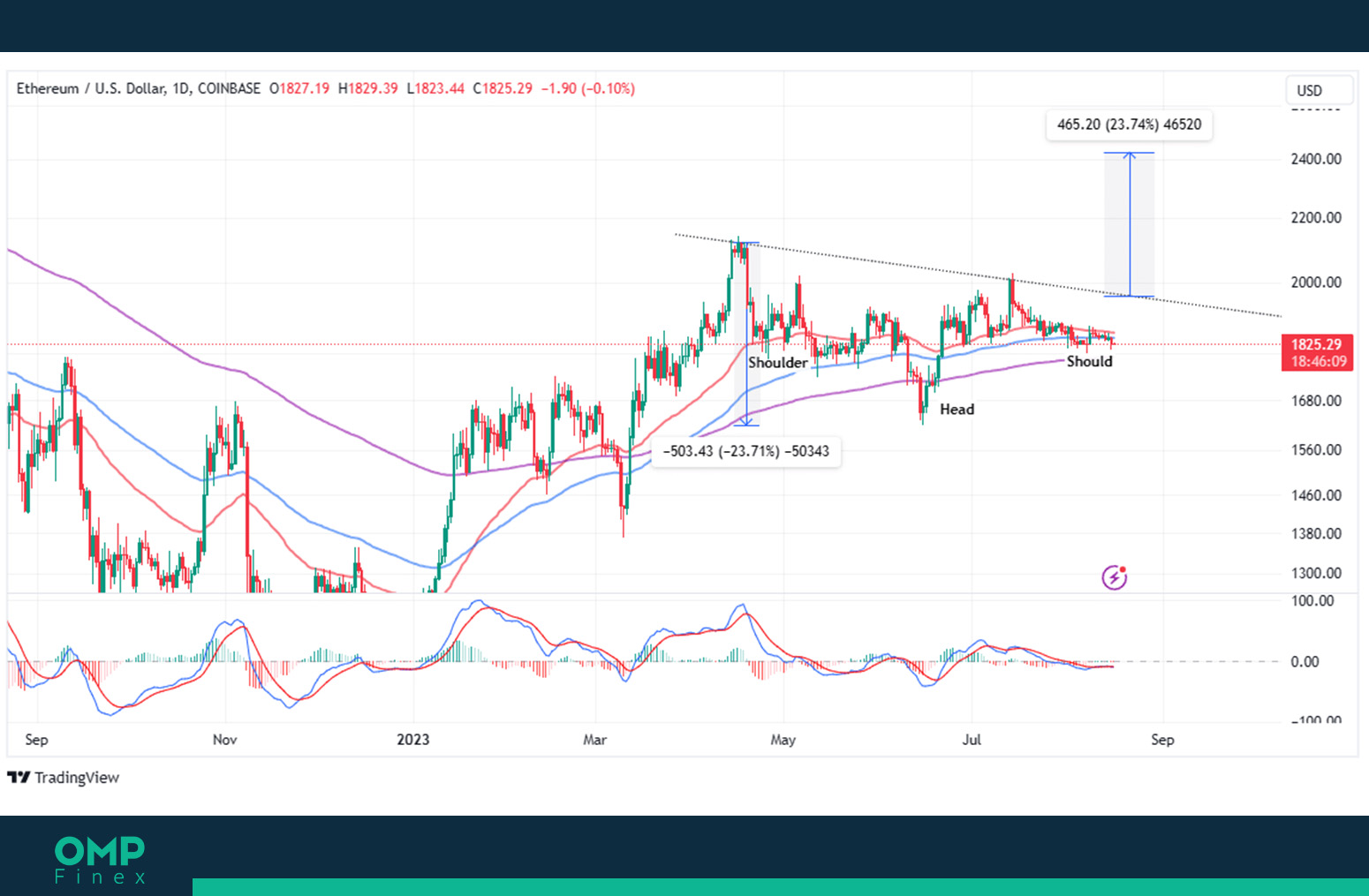Click the current price label 1825.29

pos(1316,344)
